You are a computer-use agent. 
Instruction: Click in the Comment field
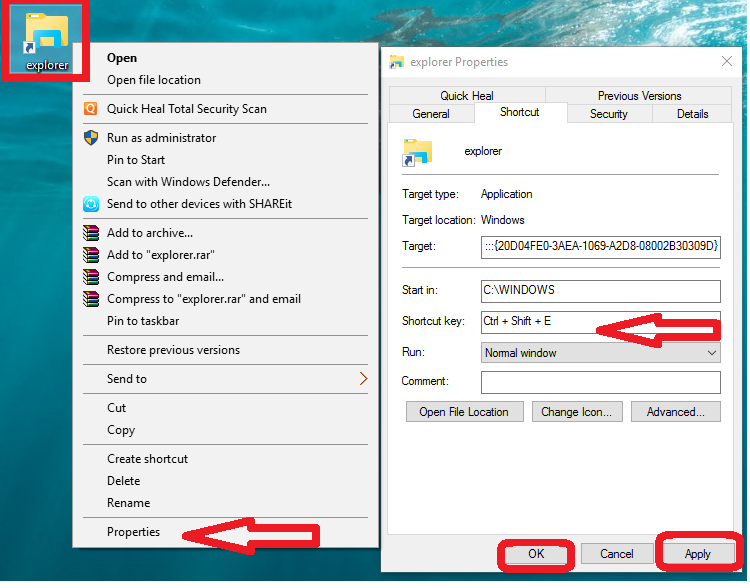(601, 382)
